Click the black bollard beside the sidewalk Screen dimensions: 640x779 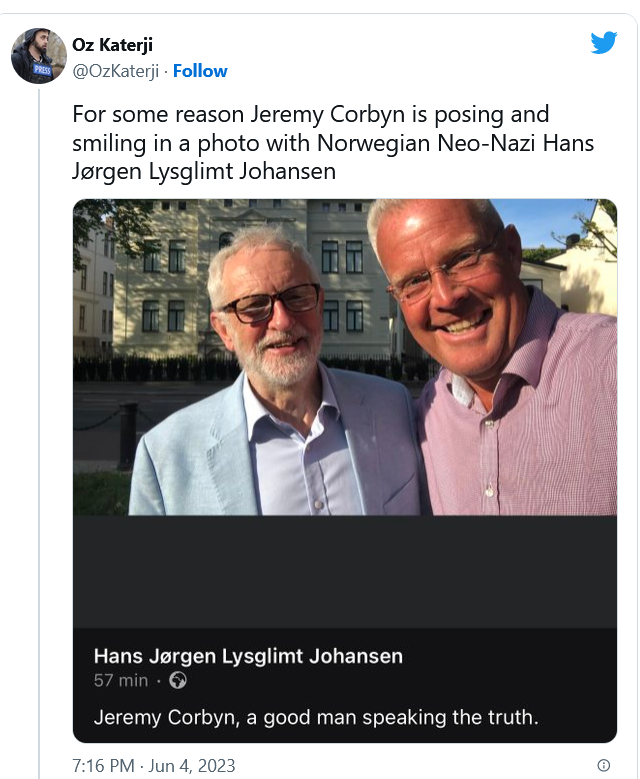click(128, 436)
